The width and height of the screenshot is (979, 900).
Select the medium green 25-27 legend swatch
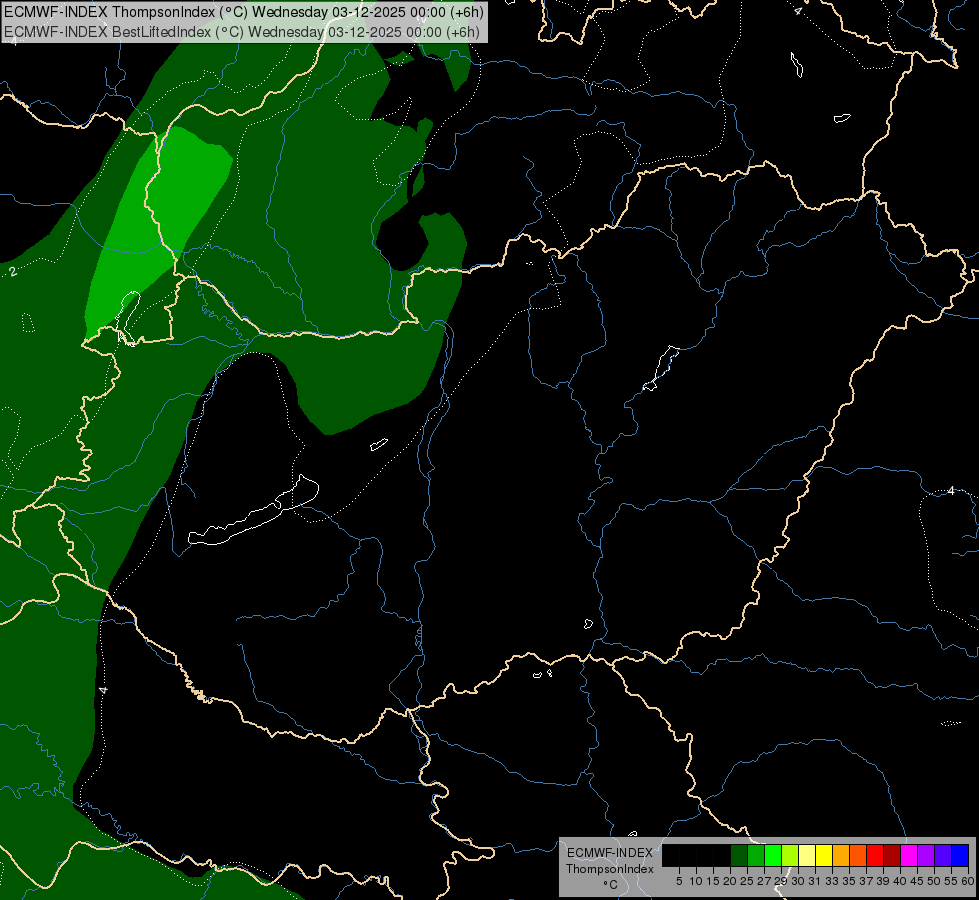tap(756, 855)
